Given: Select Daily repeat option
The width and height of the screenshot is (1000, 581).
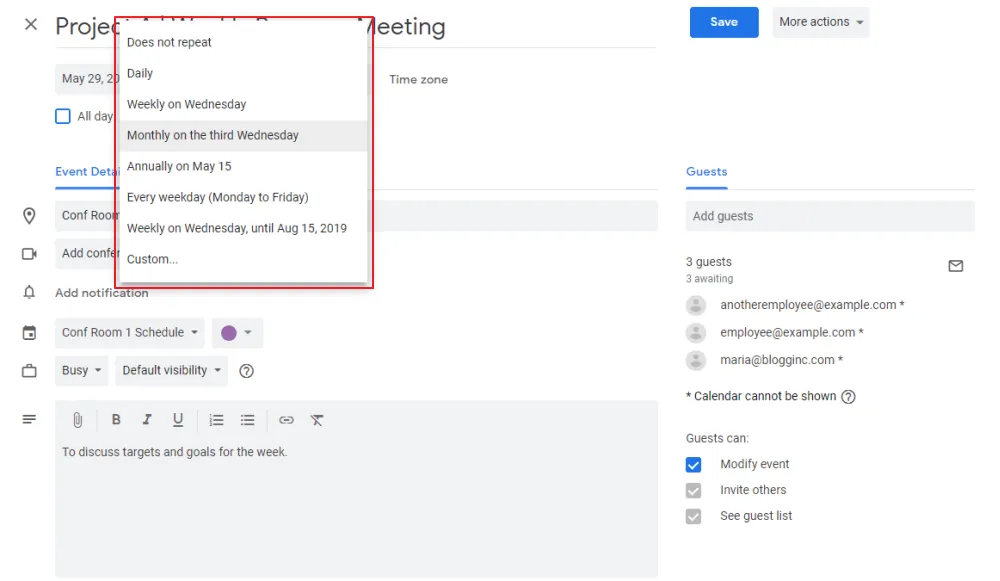Looking at the screenshot, I should (x=243, y=73).
